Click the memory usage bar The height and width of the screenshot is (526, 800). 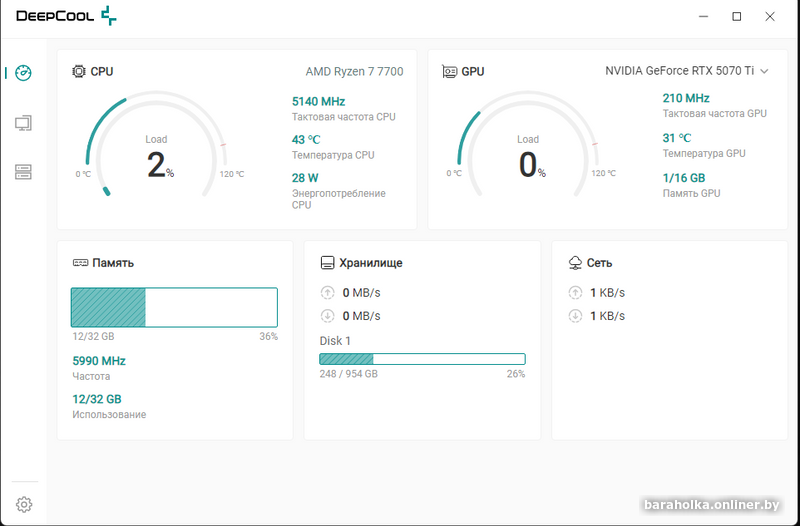pos(174,307)
